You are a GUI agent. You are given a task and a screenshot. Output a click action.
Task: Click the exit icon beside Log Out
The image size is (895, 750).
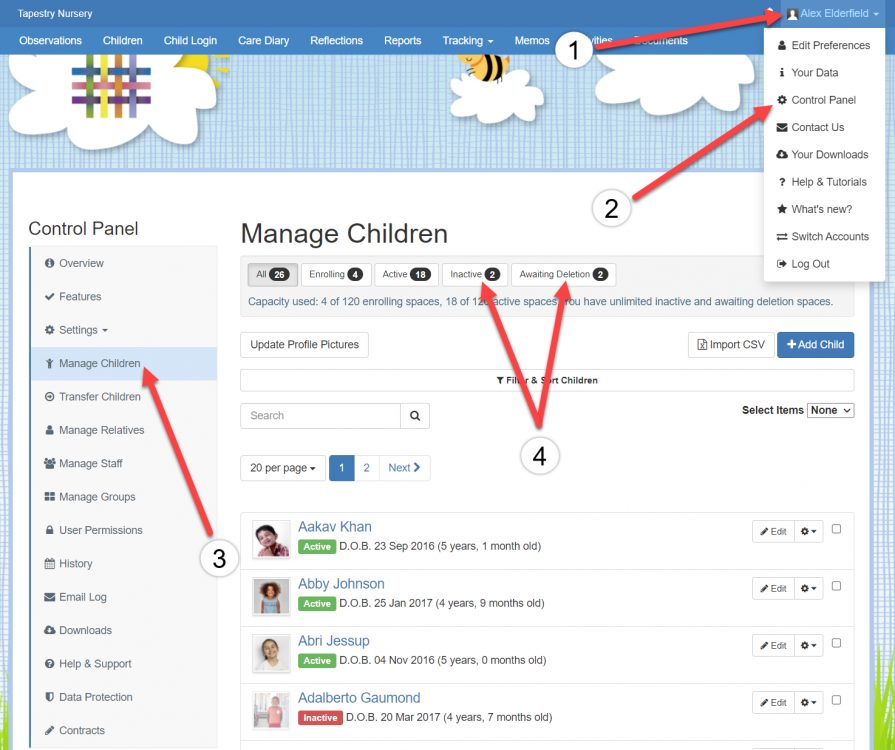tap(782, 264)
